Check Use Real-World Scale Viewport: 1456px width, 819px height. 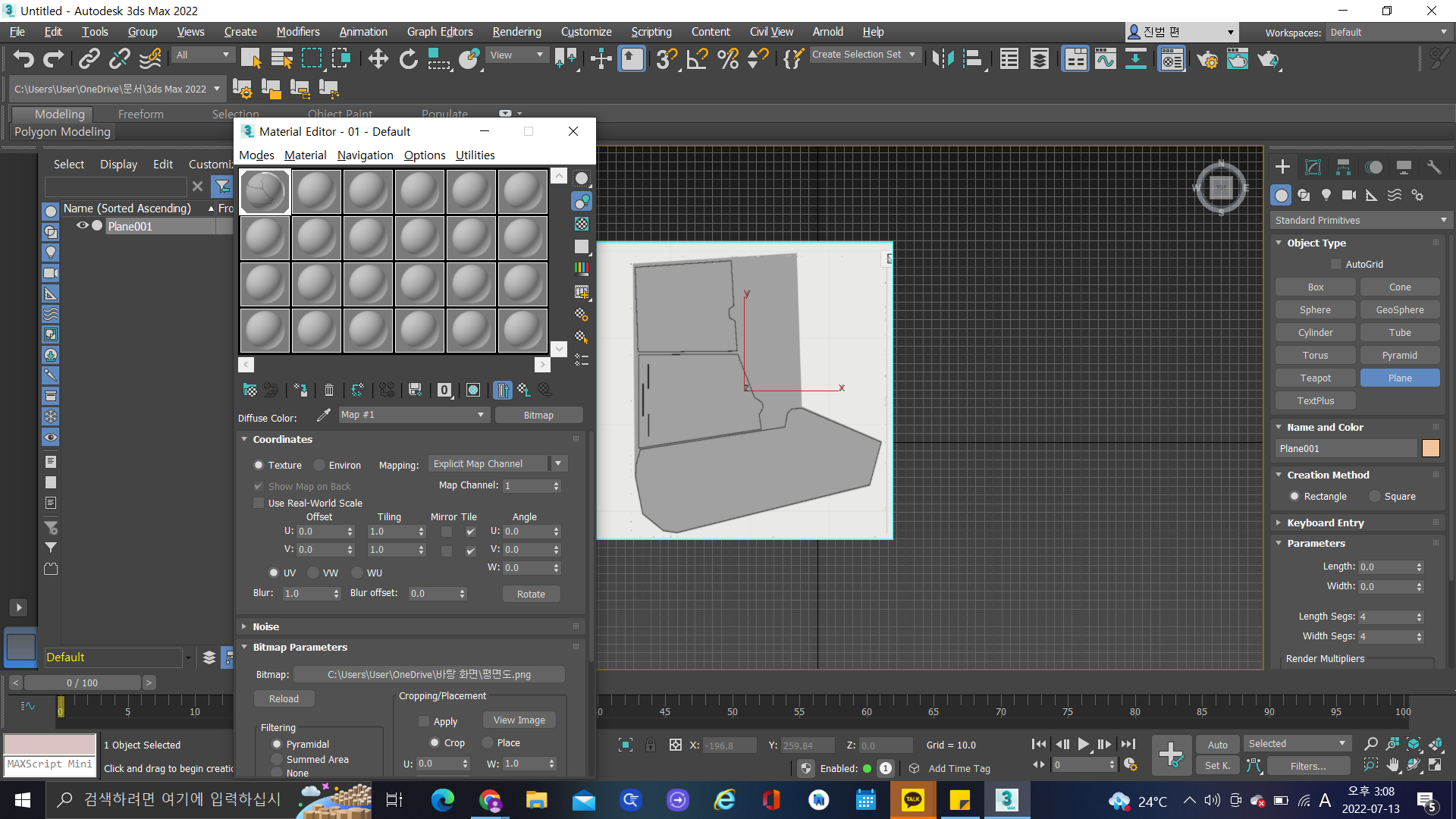(259, 503)
